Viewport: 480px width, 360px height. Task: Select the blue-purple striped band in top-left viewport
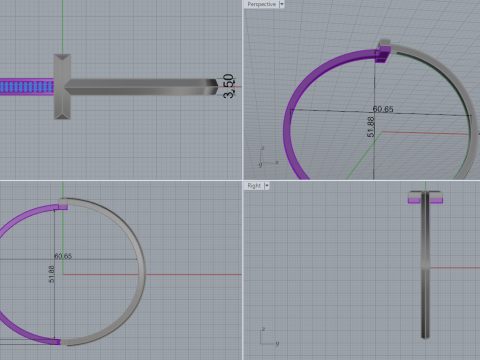[27, 87]
